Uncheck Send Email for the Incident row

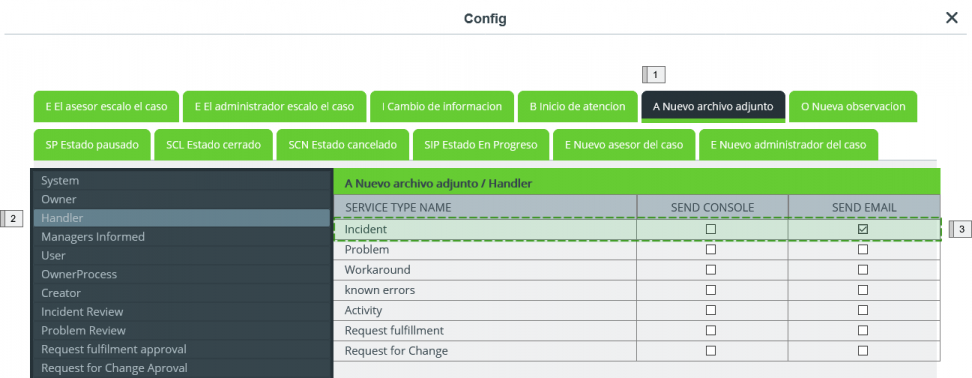click(863, 229)
